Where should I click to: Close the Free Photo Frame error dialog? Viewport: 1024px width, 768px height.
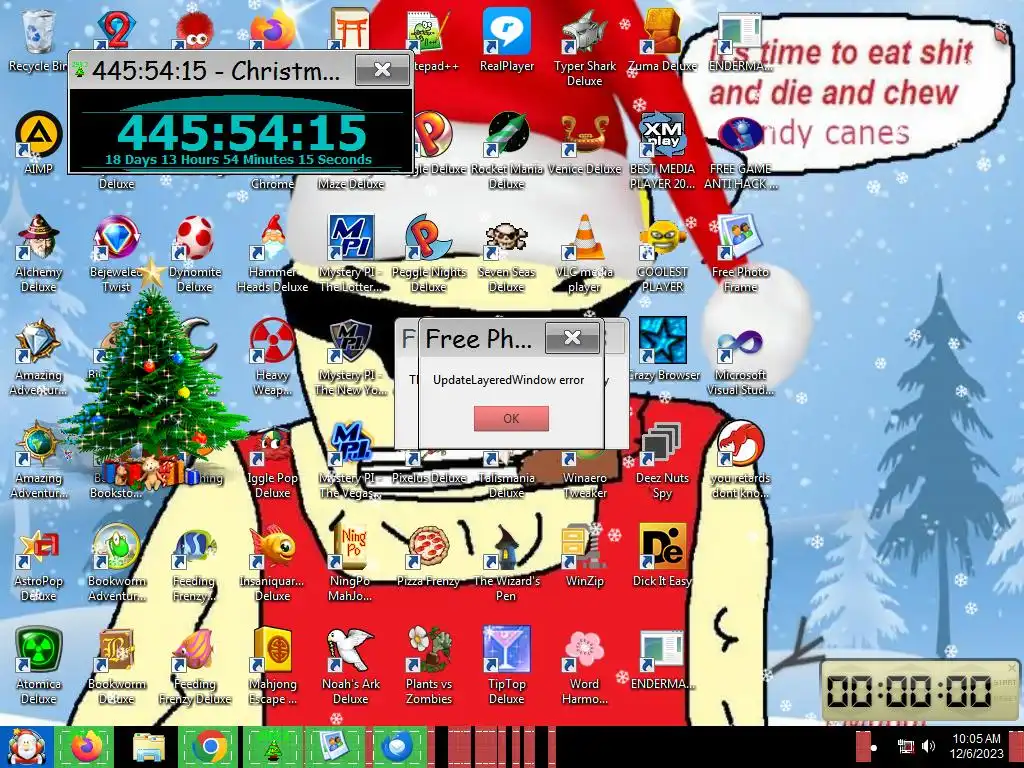pos(572,338)
